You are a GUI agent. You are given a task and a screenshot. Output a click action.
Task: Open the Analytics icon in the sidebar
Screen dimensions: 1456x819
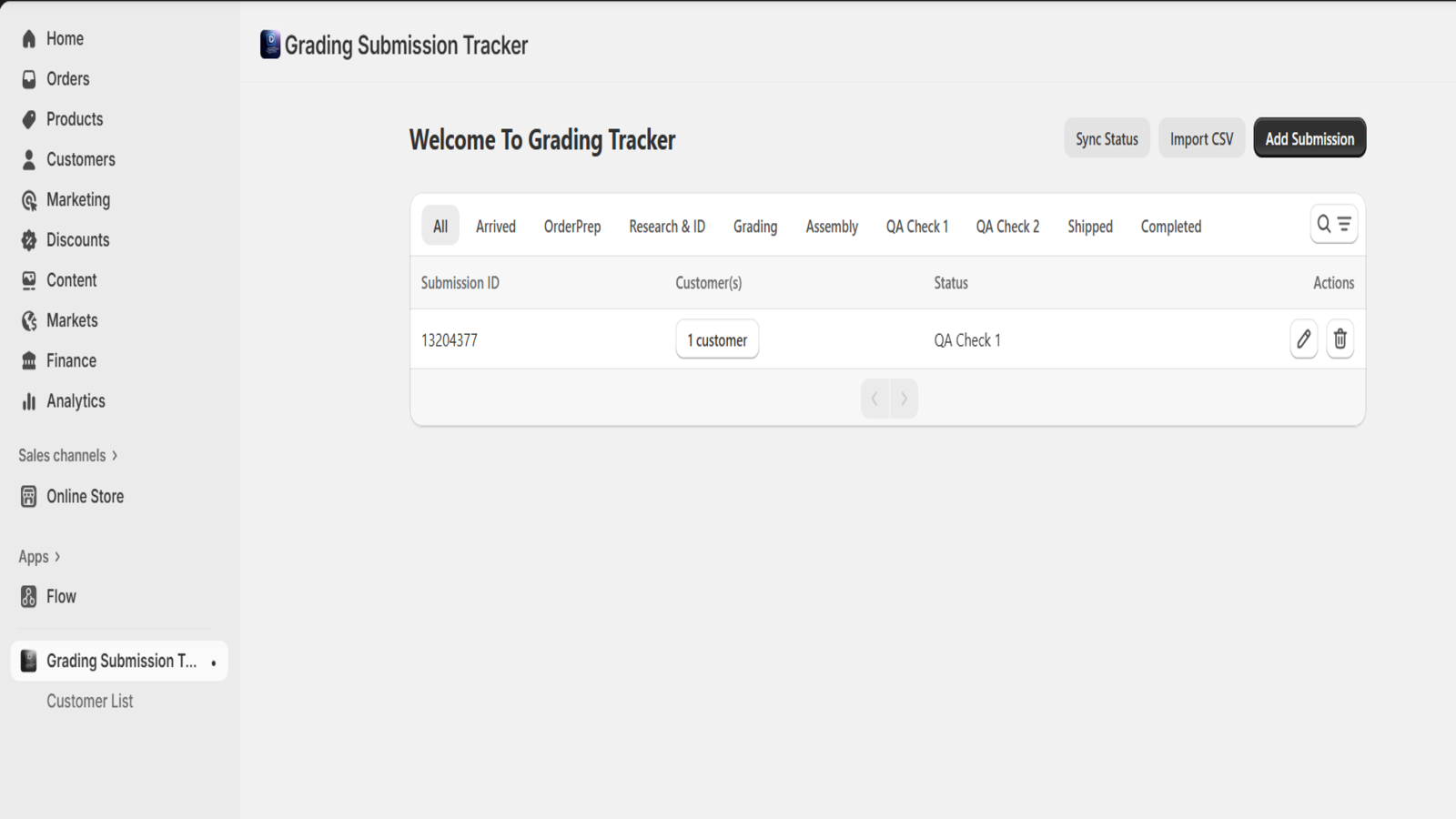point(27,400)
